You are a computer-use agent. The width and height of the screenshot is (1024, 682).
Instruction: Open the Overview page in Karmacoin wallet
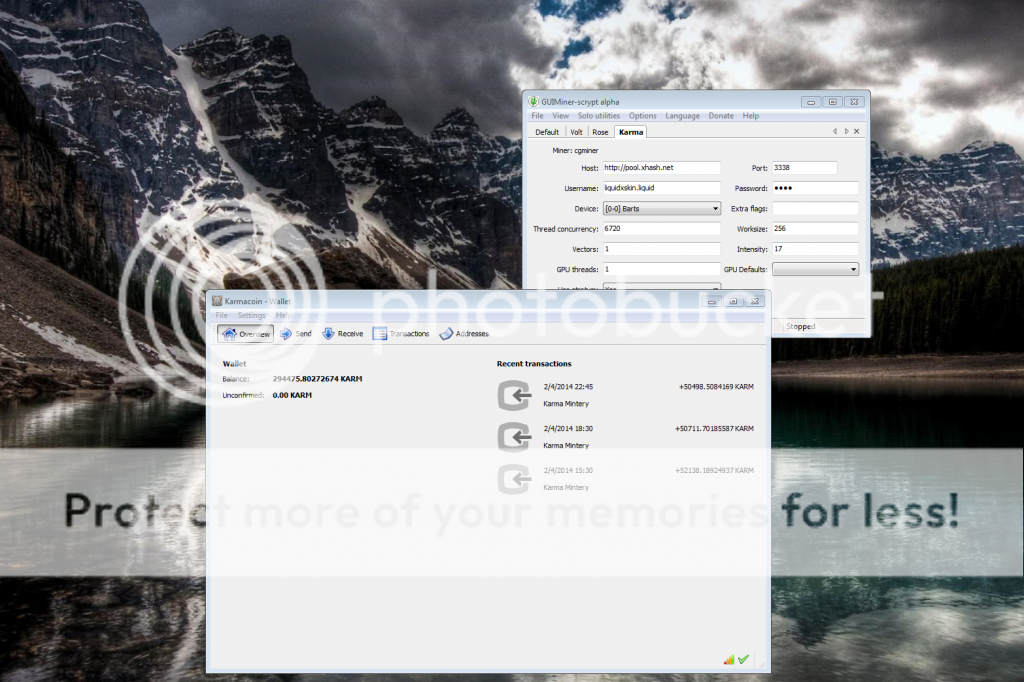[x=246, y=334]
